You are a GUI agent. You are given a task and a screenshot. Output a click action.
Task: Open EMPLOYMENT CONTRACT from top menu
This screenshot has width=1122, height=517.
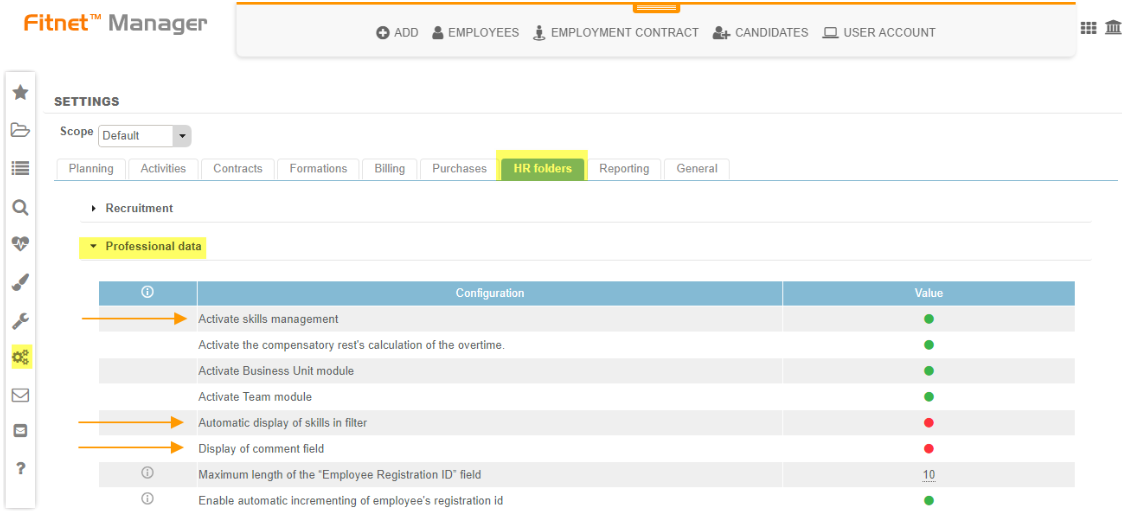615,33
